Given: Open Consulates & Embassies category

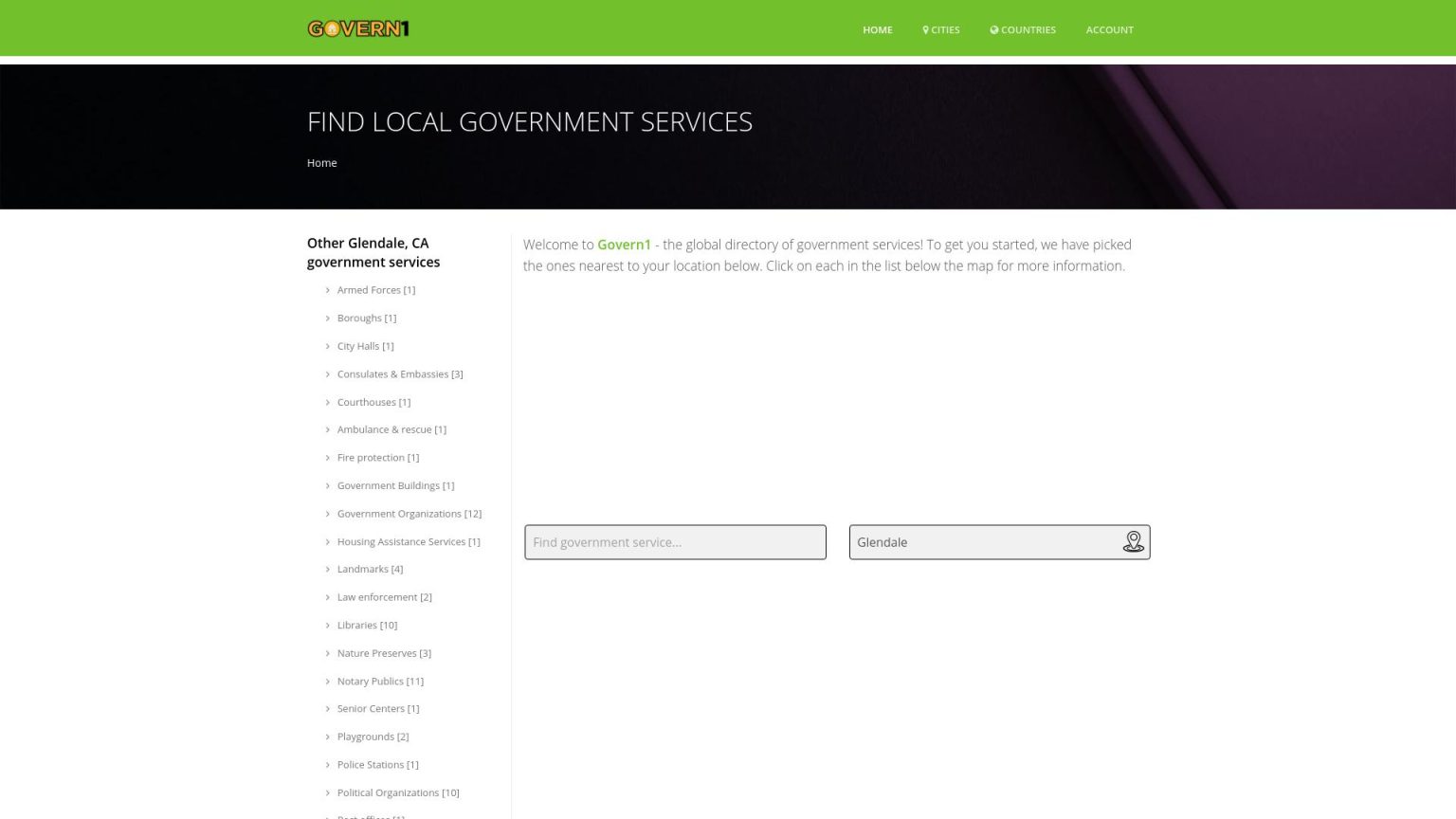Looking at the screenshot, I should [399, 374].
